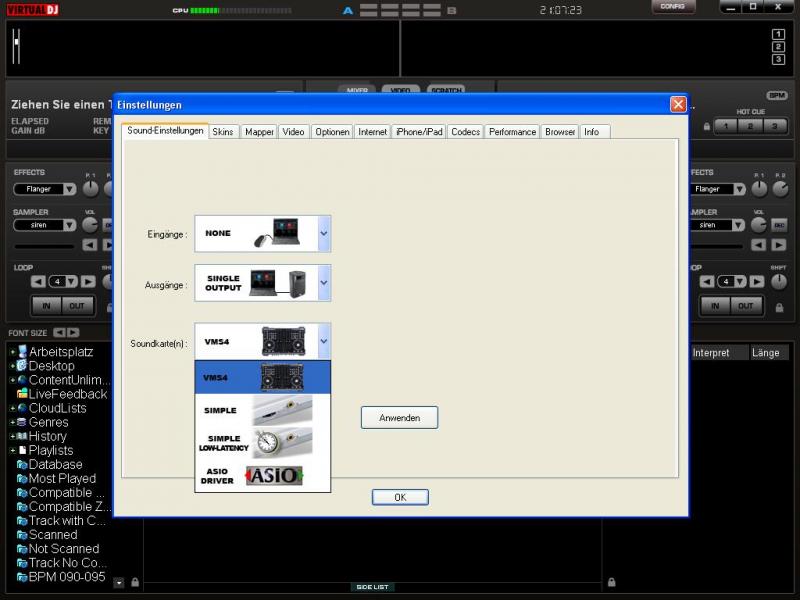The height and width of the screenshot is (600, 800).
Task: Click the Anwenden button
Action: [399, 418]
